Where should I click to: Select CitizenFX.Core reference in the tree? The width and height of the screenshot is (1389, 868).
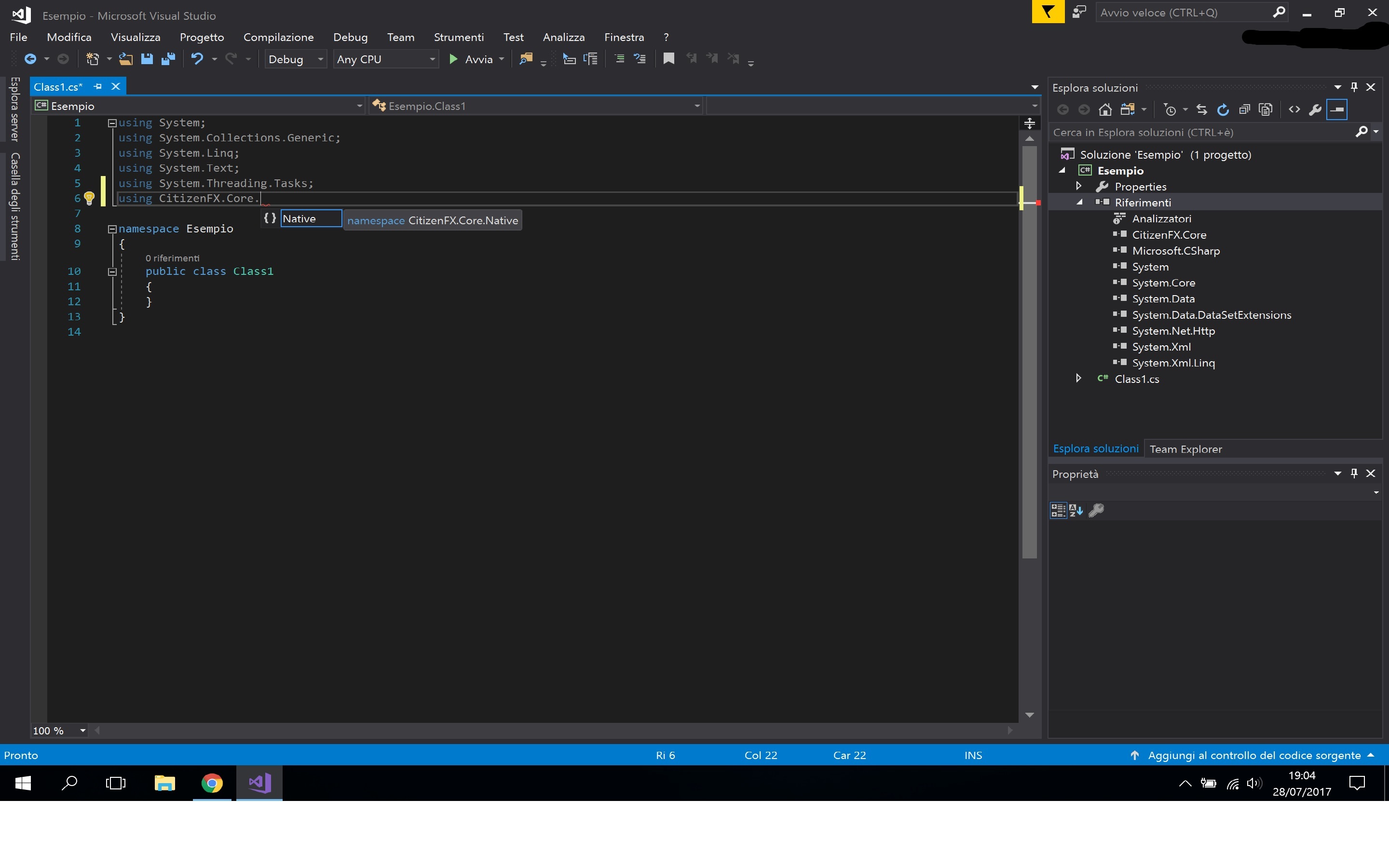[x=1169, y=234]
